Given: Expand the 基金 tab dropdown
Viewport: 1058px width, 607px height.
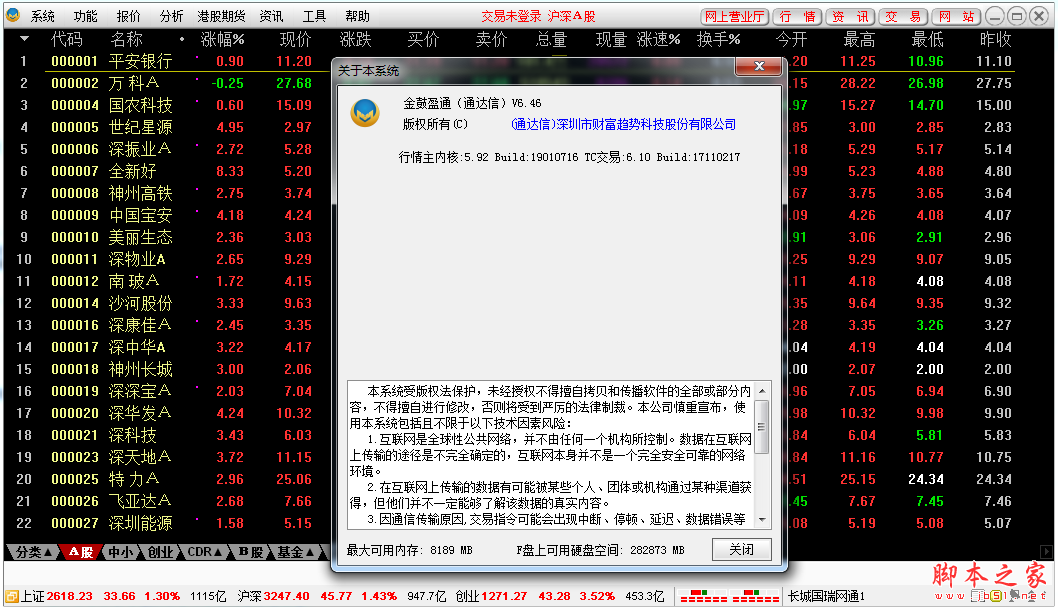Looking at the screenshot, I should click(296, 552).
